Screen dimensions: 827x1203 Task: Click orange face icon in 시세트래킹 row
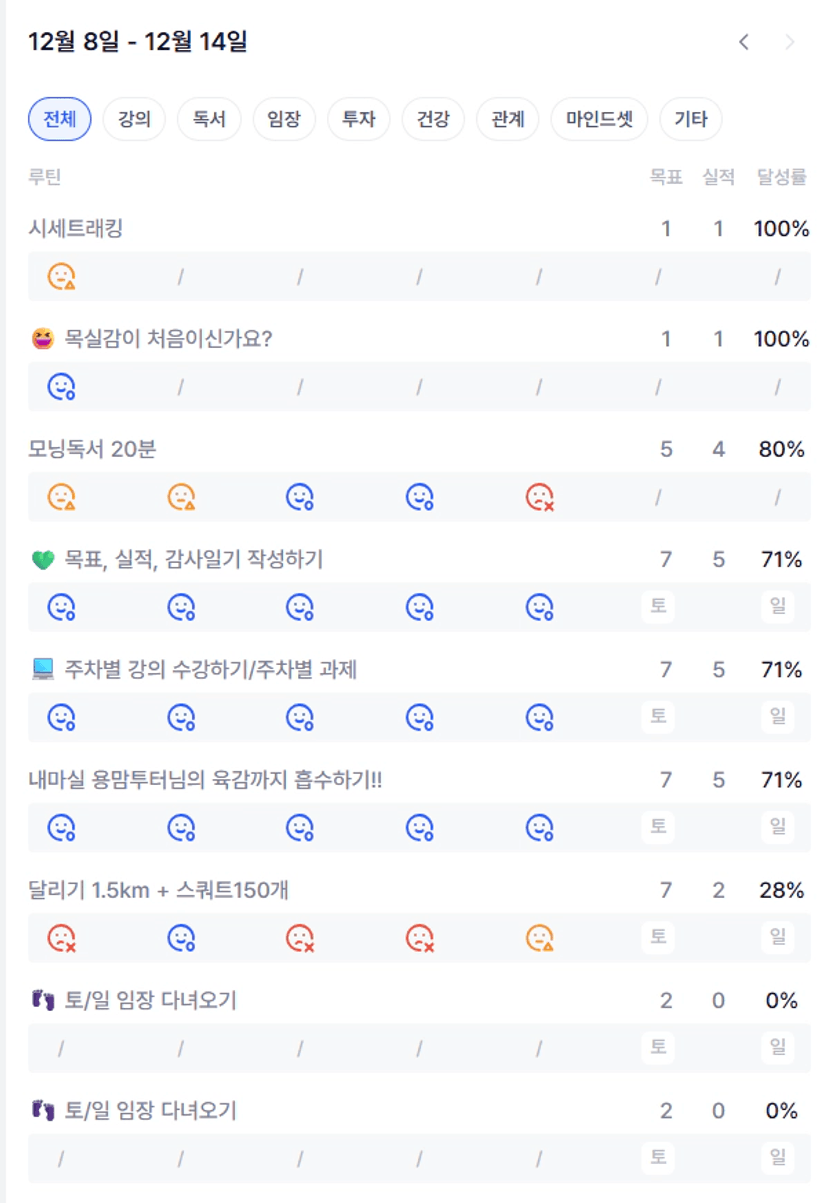(x=62, y=276)
